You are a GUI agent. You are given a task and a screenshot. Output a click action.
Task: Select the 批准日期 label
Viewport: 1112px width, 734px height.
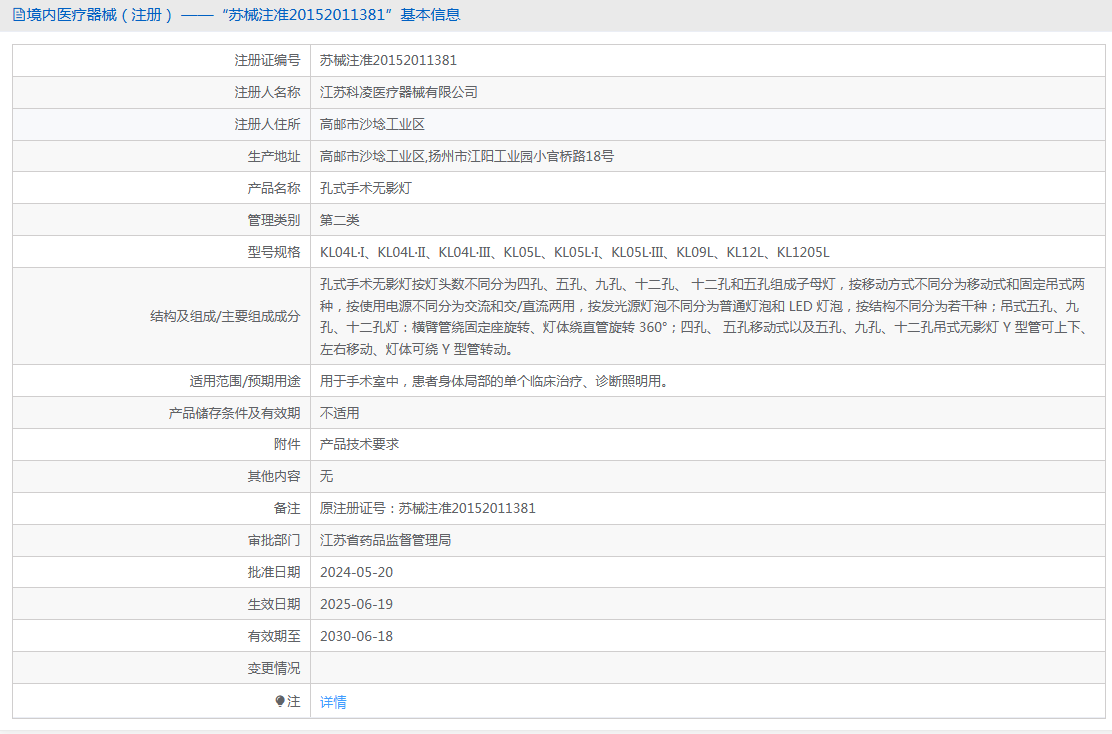click(274, 572)
